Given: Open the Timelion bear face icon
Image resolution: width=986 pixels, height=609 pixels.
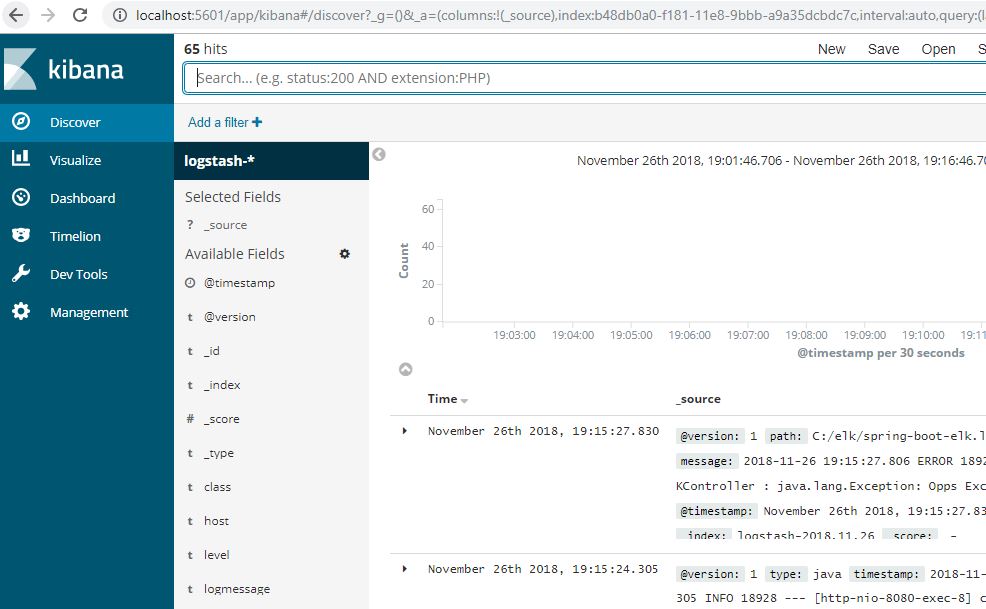Looking at the screenshot, I should (x=21, y=235).
